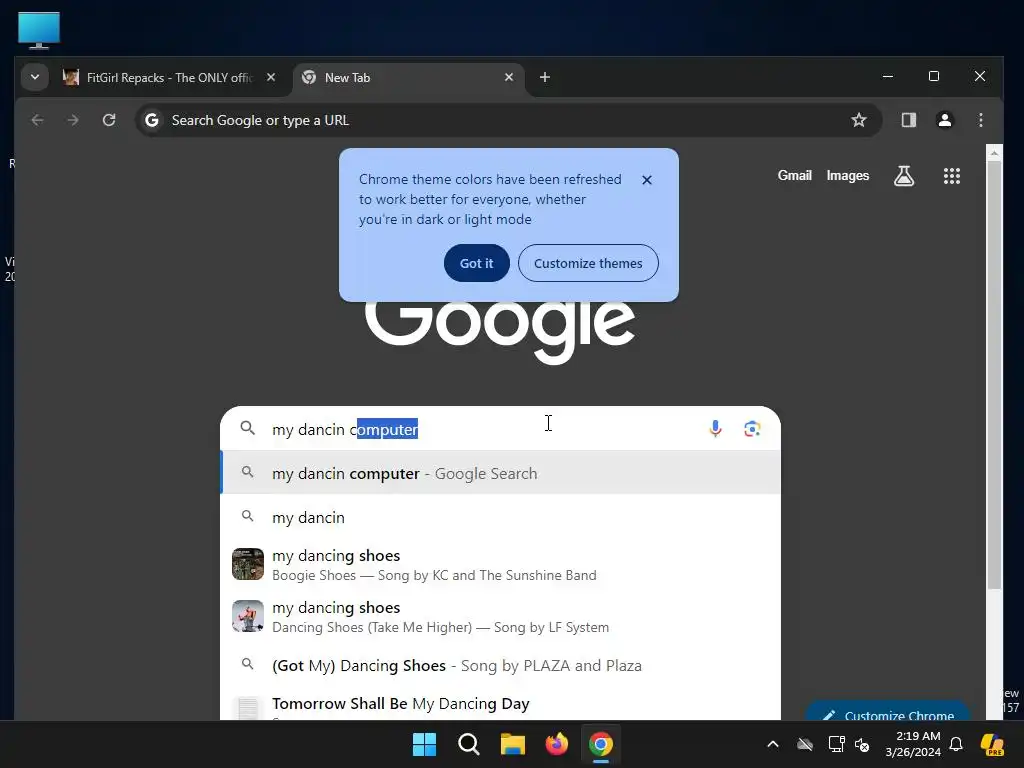This screenshot has width=1024, height=768.
Task: Switch to FitGirl Repacks tab
Action: (x=170, y=77)
